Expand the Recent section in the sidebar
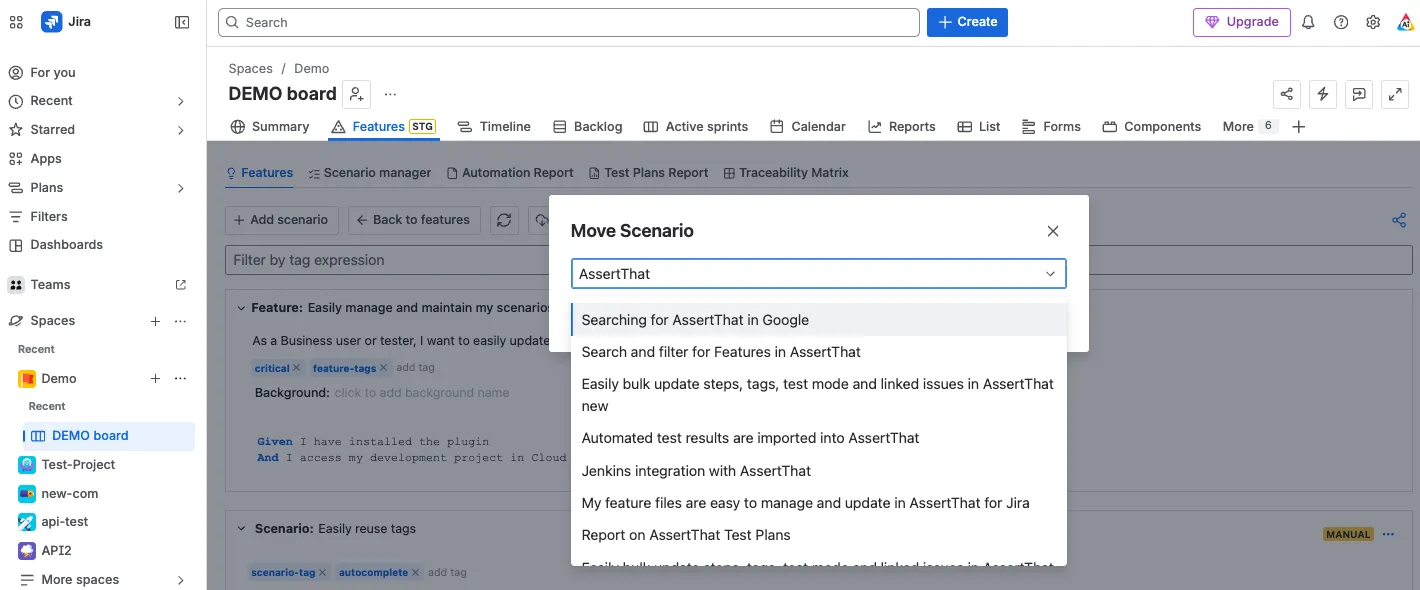Image resolution: width=1420 pixels, height=590 pixels. point(181,101)
